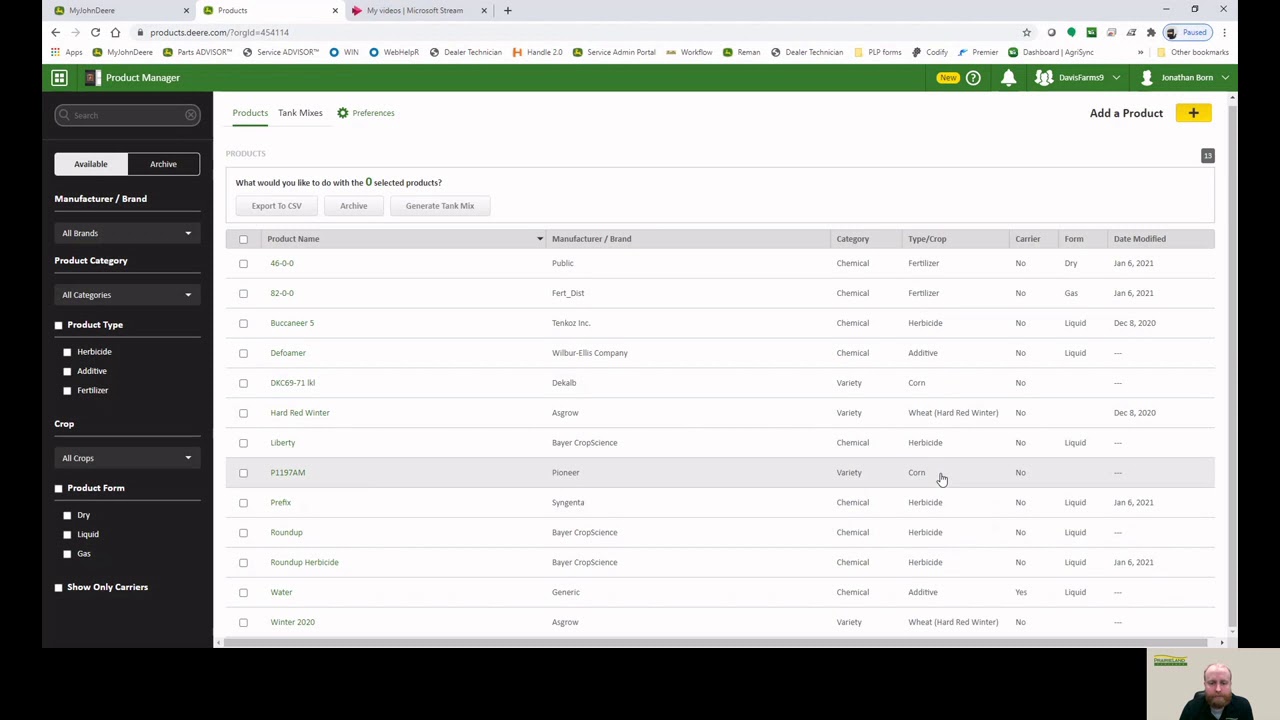Open the Winter 2020 product link
The image size is (1280, 720).
(292, 622)
